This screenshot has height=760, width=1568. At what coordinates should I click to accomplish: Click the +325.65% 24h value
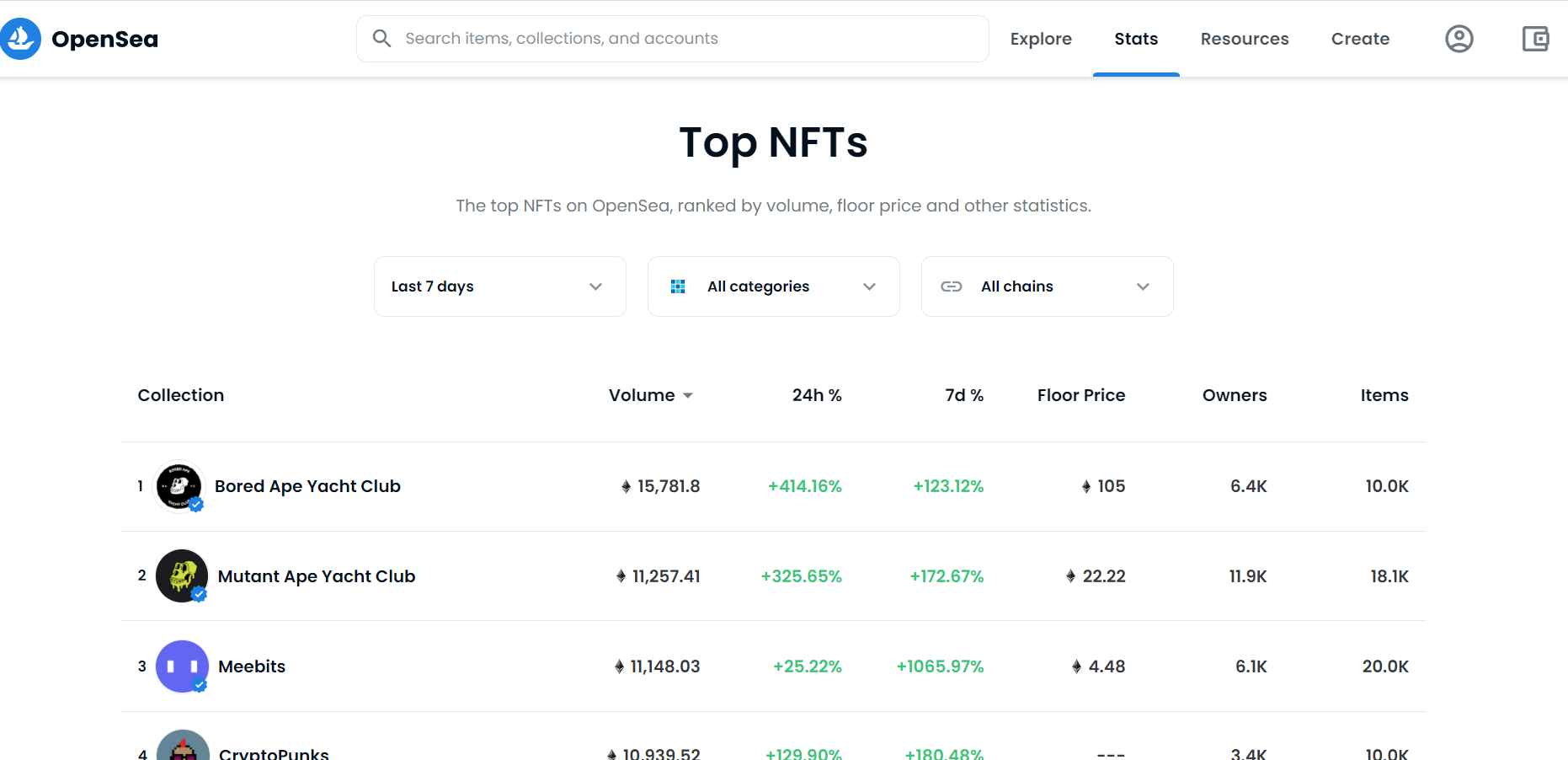tap(801, 576)
